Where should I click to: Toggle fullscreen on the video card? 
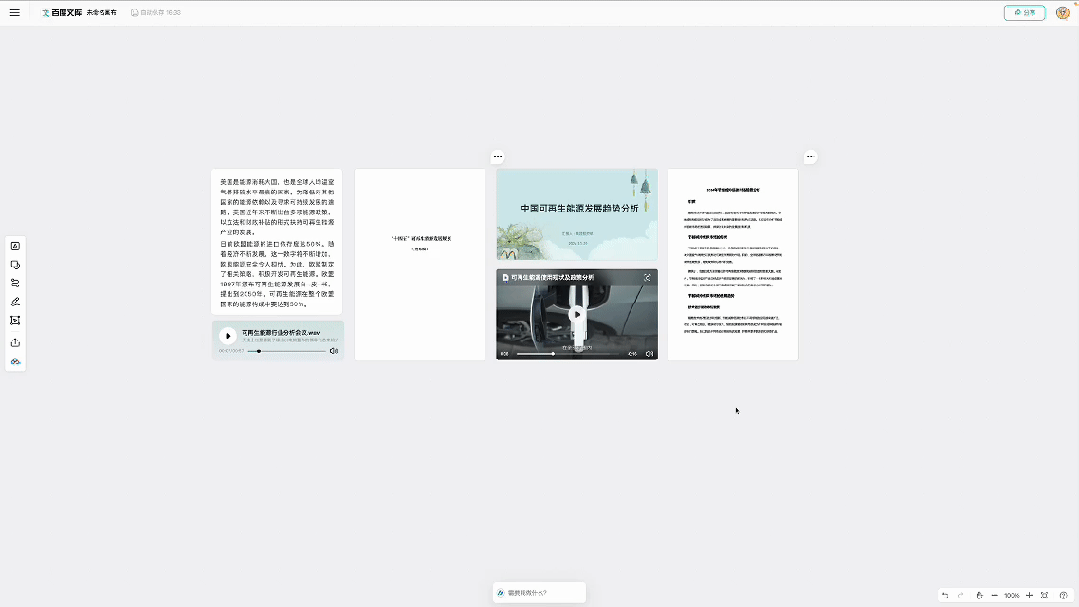click(648, 278)
